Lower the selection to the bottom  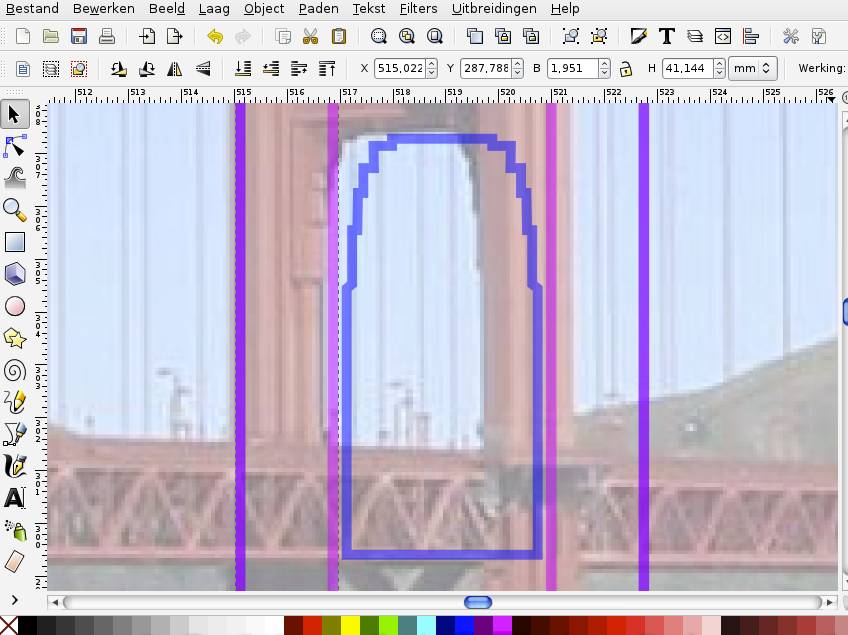243,69
